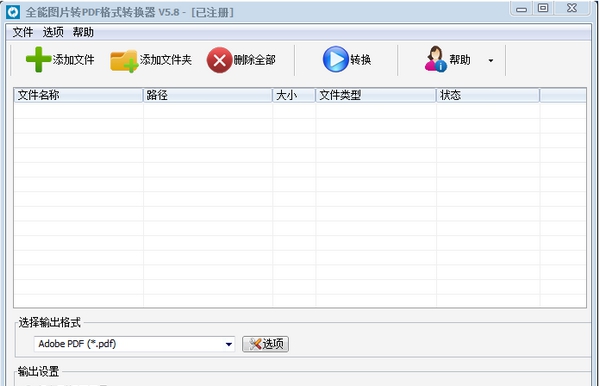
Task: Maximize the converter window
Action: pos(543,8)
